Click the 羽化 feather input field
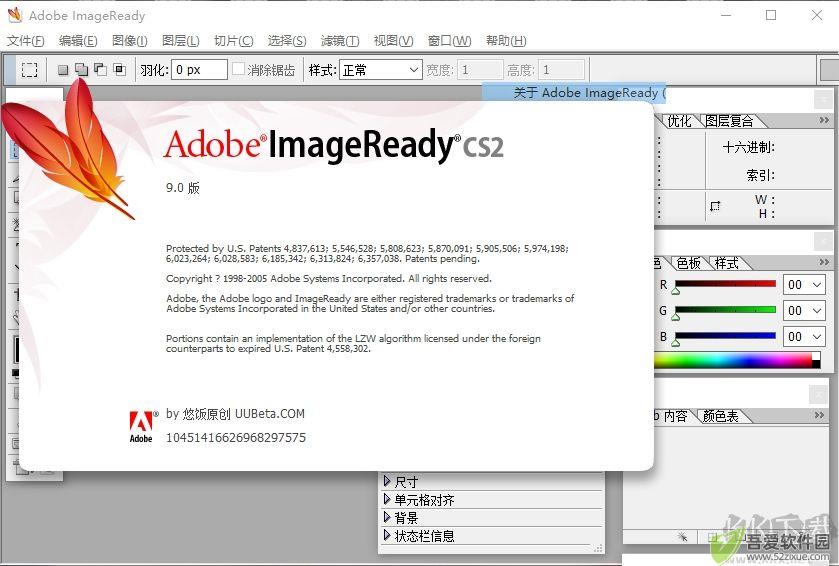 pos(199,70)
